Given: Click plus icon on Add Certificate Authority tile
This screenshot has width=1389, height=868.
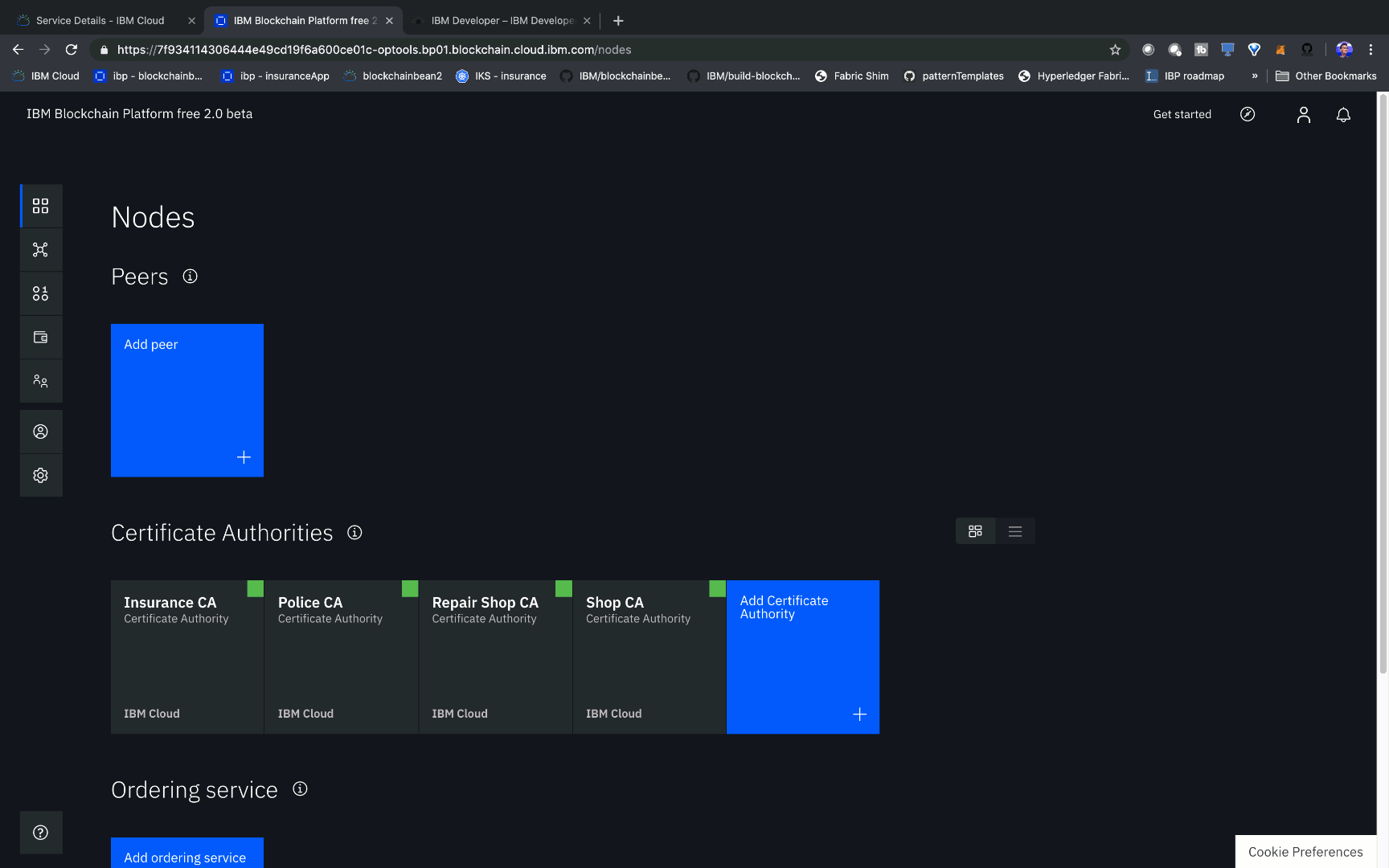Looking at the screenshot, I should pos(859,714).
